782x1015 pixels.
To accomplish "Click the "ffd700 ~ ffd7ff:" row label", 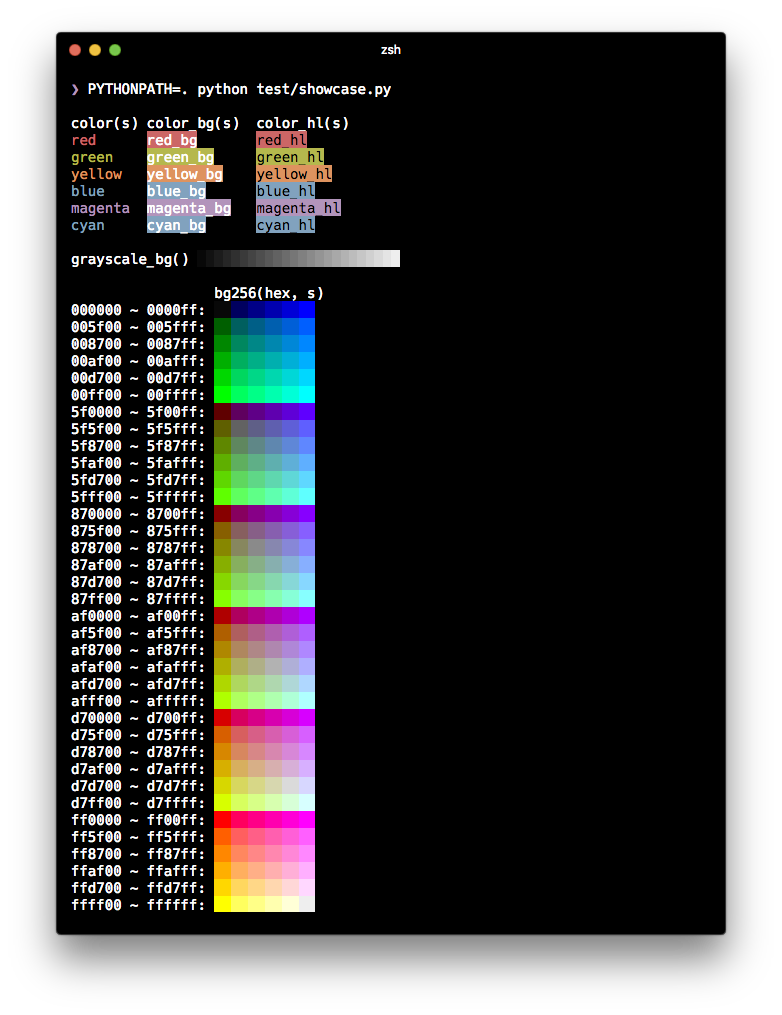I will [138, 888].
